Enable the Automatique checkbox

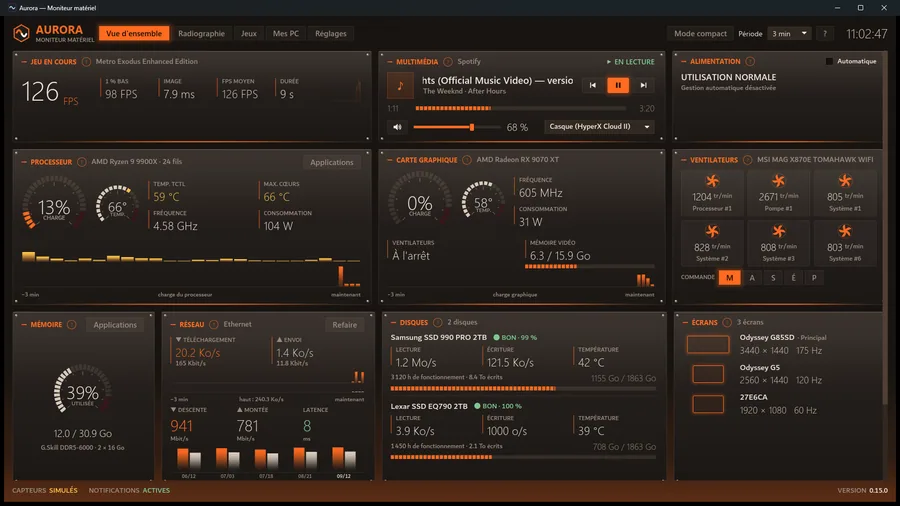[829, 61]
